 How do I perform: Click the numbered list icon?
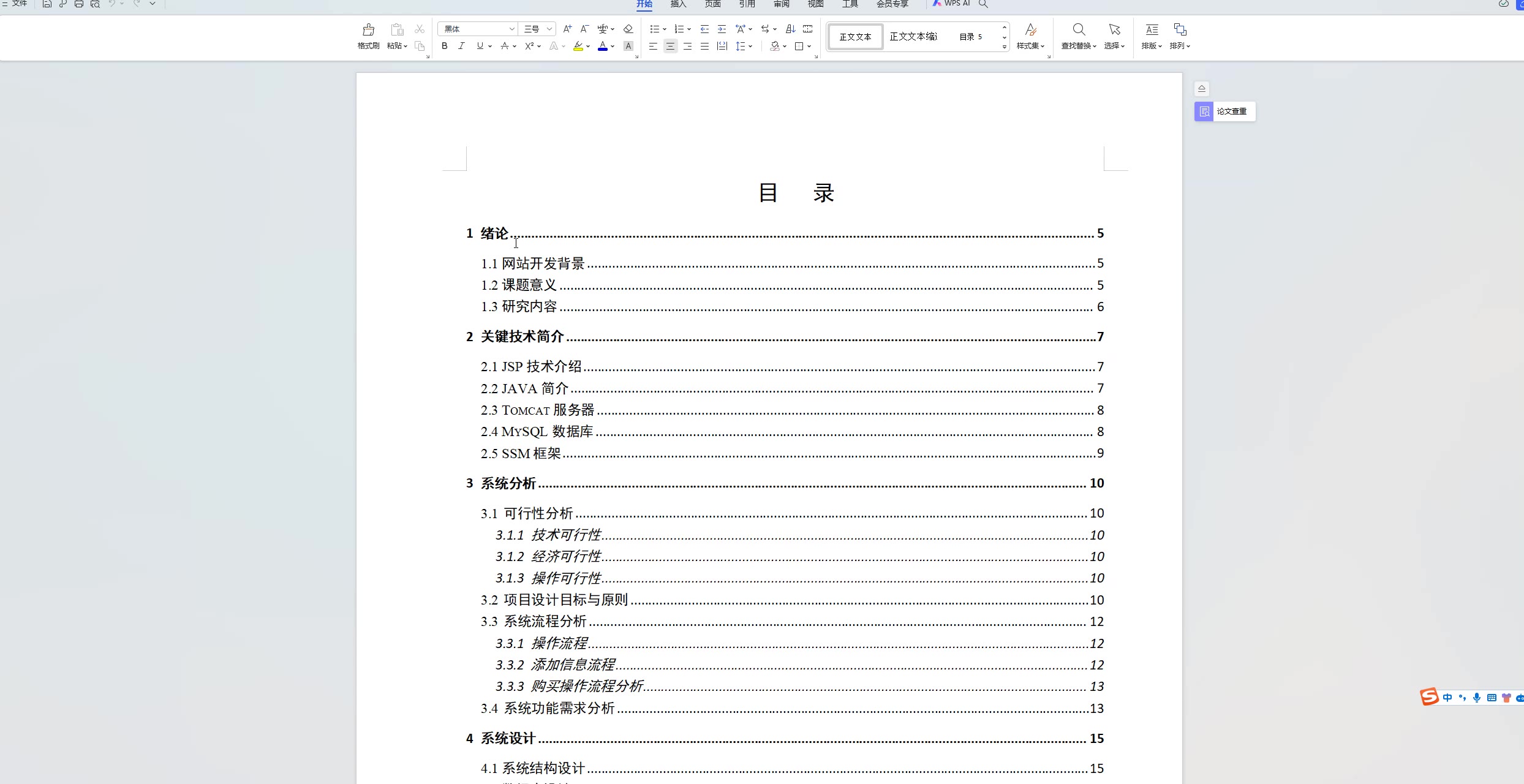pyautogui.click(x=679, y=29)
